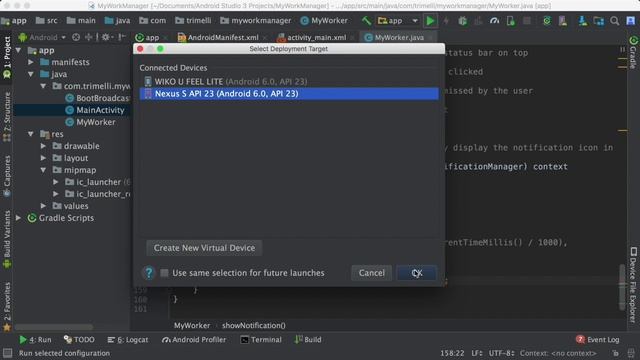
Task: Expand the manifests folder
Action: coord(31,62)
